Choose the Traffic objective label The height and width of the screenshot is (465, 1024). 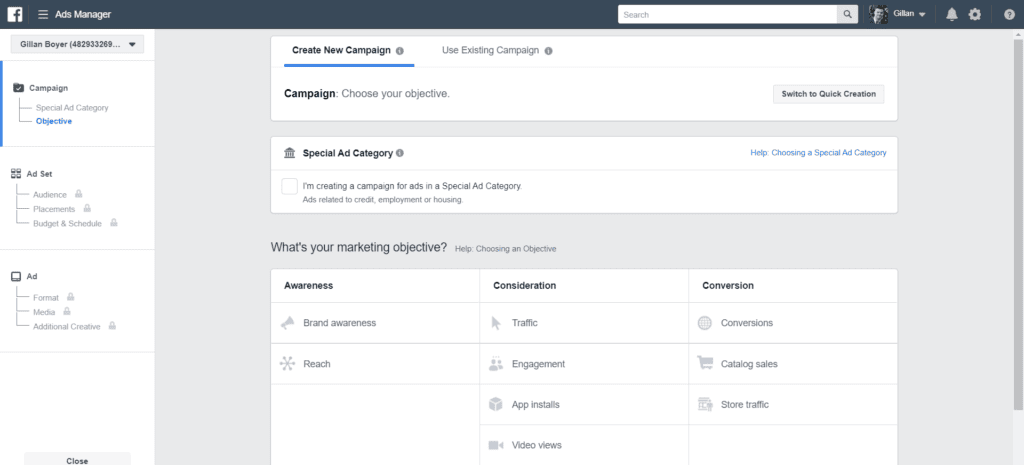tap(525, 323)
